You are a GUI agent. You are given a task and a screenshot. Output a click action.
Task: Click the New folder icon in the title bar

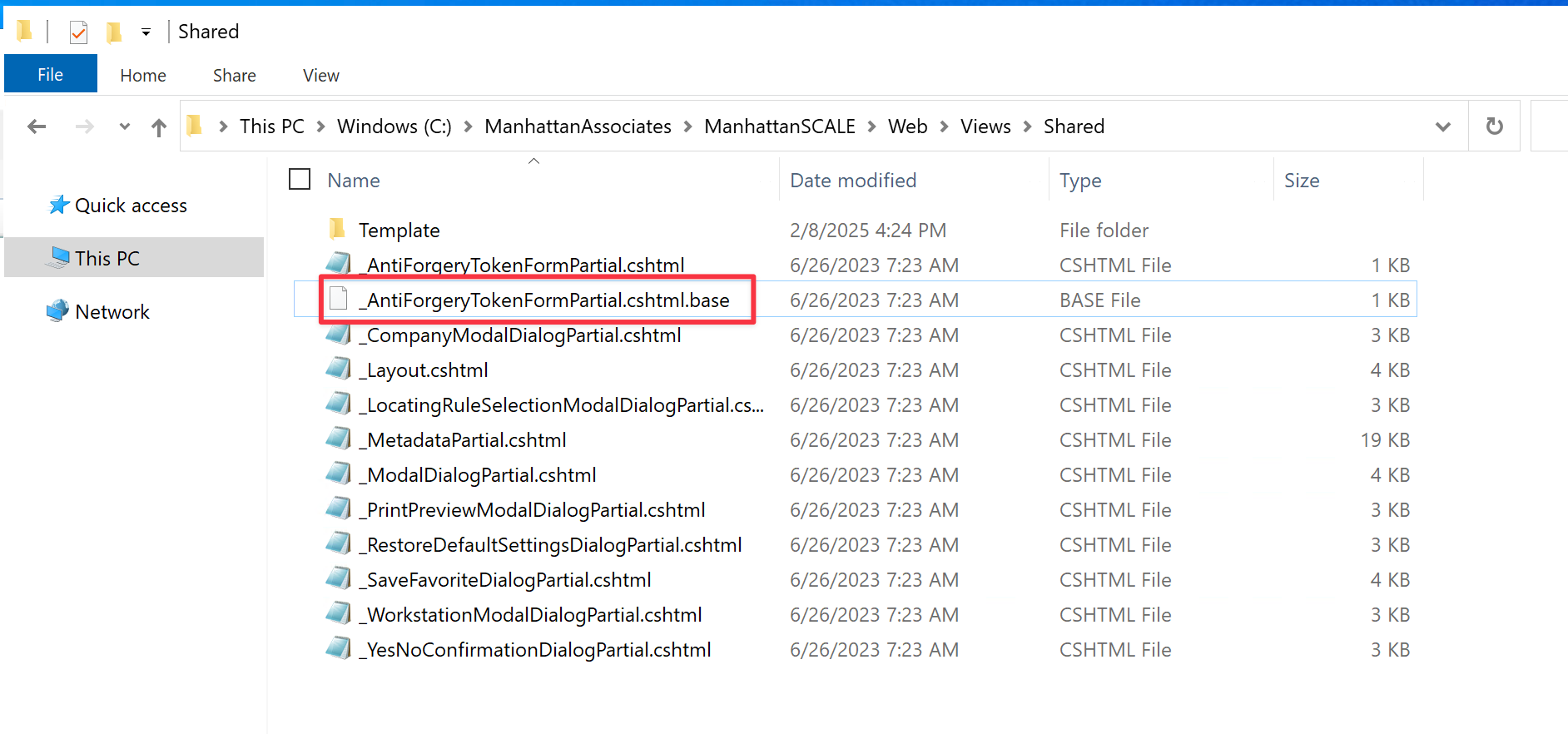[x=114, y=32]
